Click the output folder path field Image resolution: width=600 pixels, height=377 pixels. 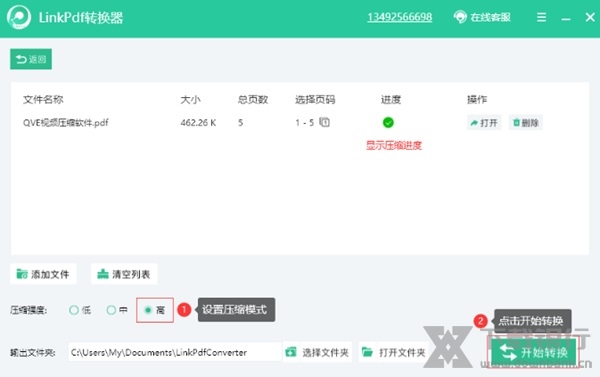pos(175,352)
